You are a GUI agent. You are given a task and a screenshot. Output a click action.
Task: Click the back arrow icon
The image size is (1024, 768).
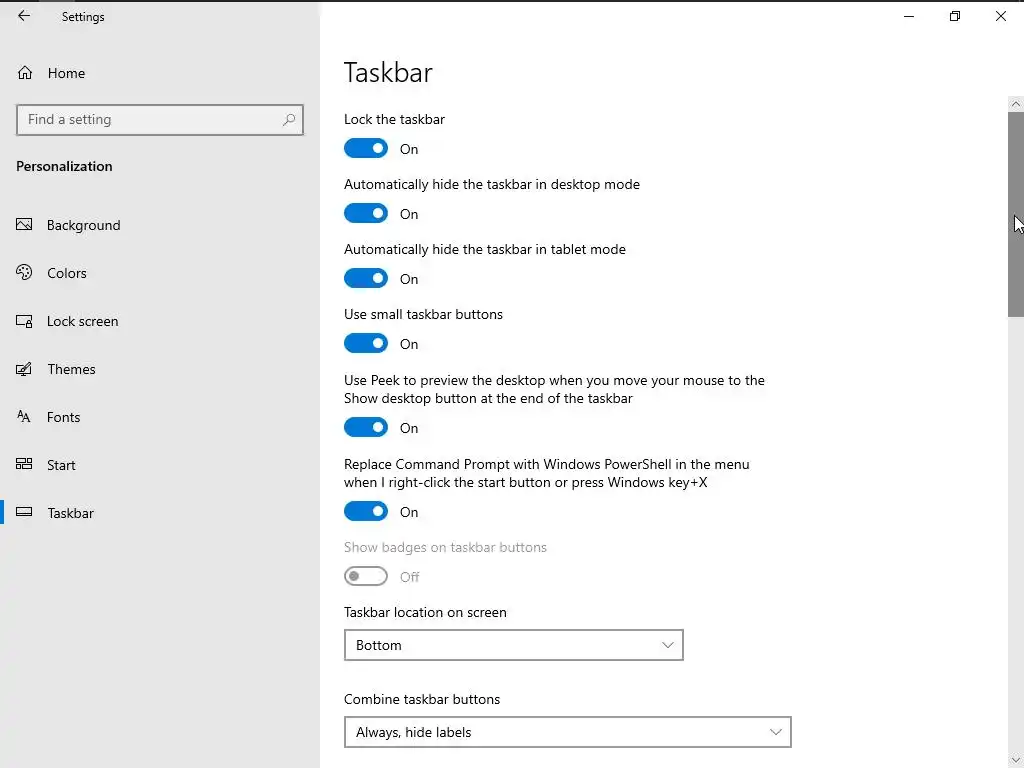(24, 16)
